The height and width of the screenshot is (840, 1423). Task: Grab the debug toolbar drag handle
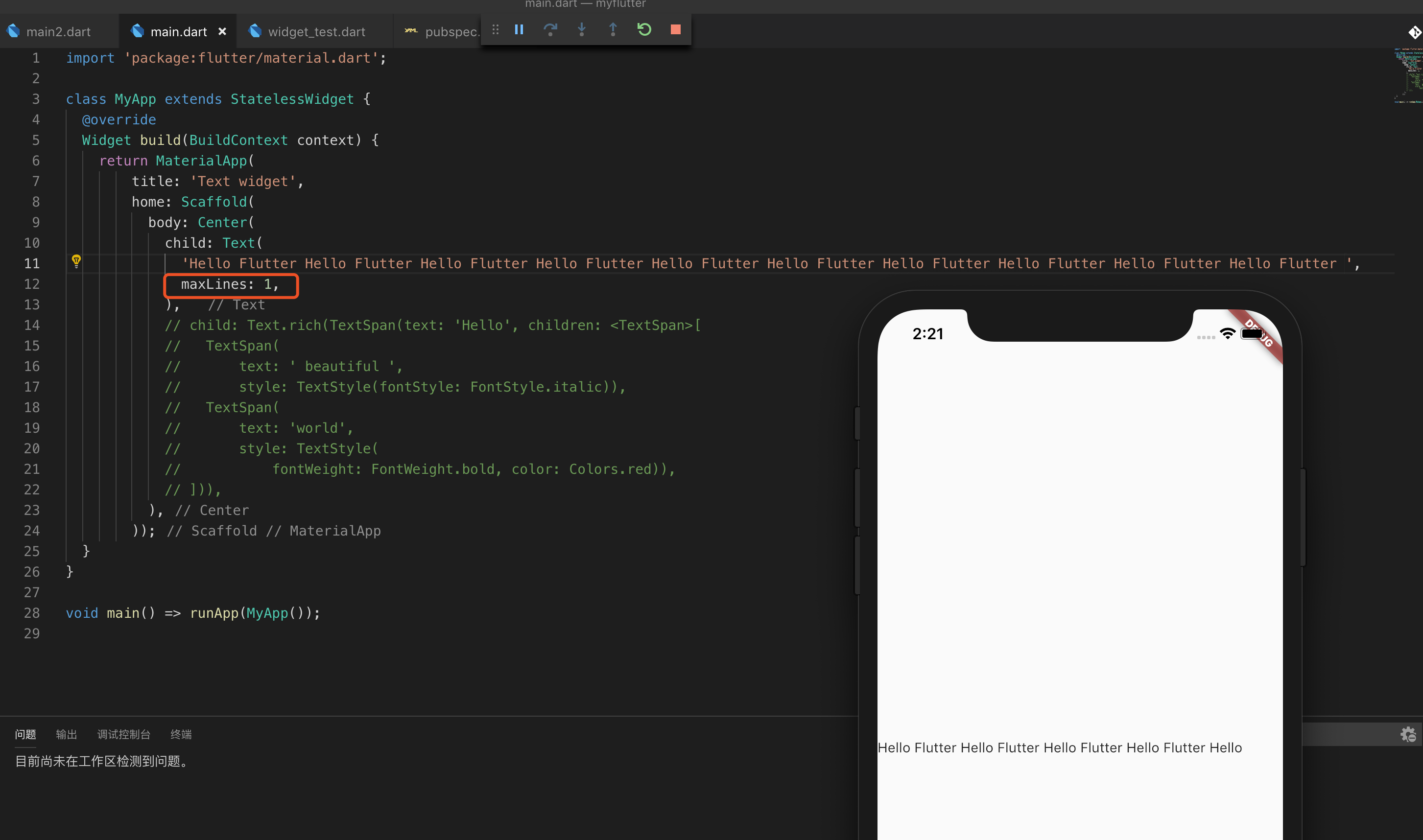(x=496, y=29)
